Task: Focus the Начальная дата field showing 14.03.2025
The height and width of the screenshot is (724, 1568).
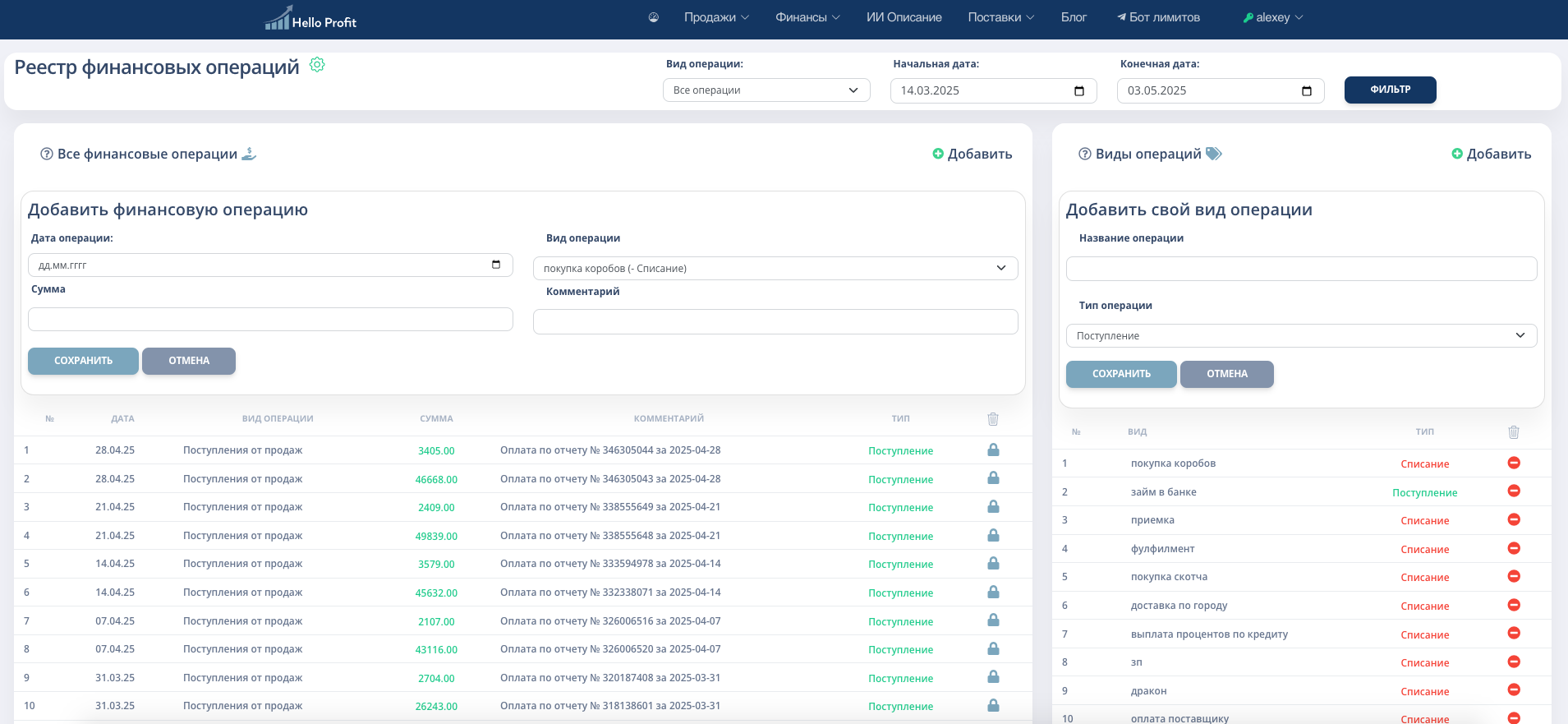Action: pos(992,90)
